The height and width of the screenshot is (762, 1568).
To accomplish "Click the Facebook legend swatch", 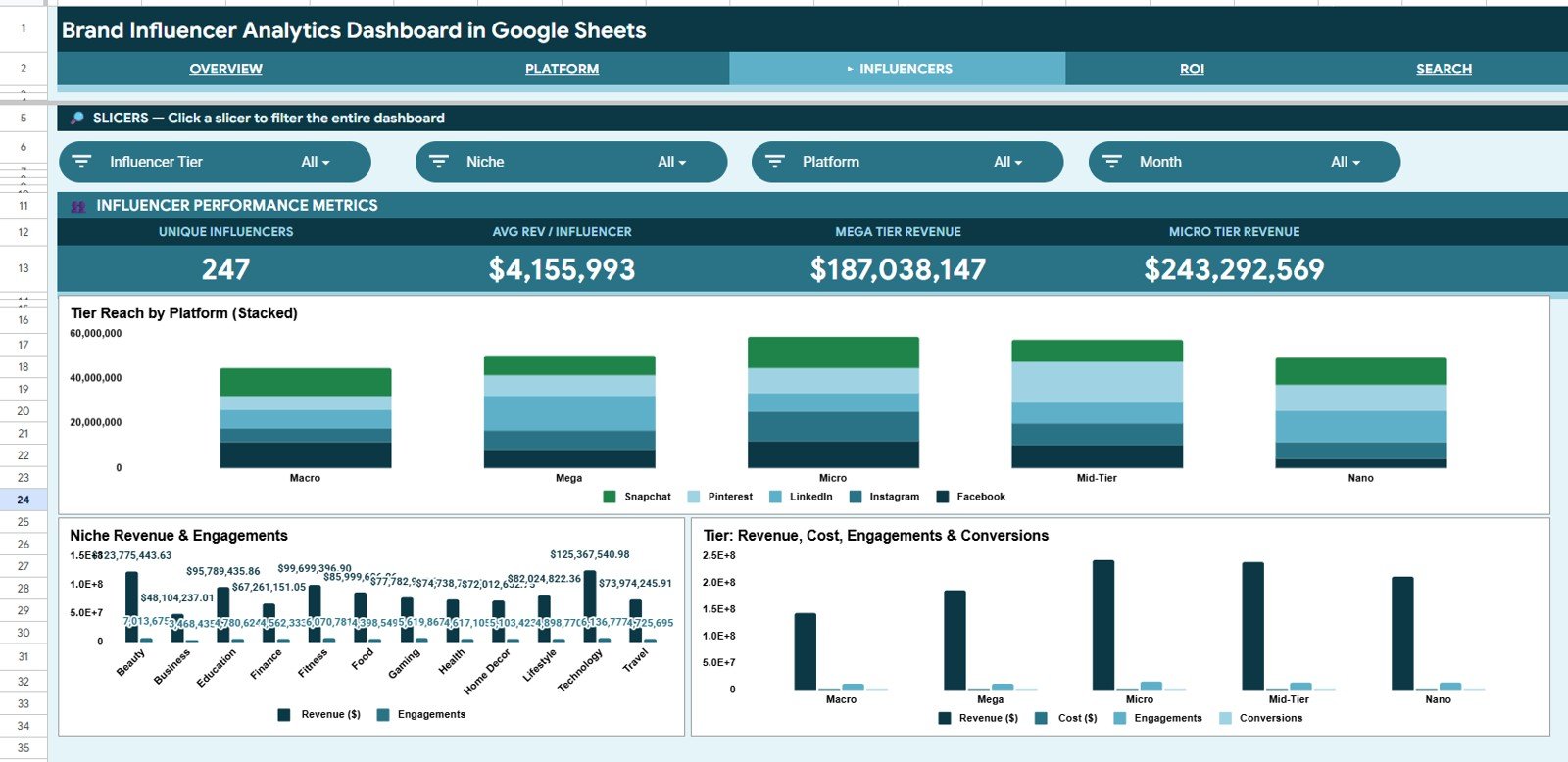I will point(943,497).
